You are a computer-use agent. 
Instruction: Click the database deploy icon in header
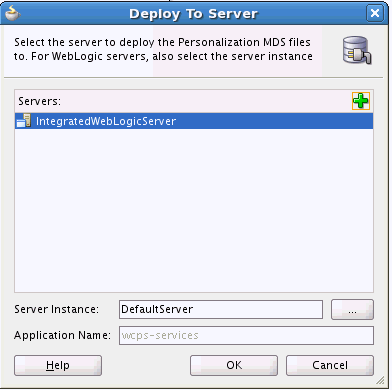pos(357,50)
